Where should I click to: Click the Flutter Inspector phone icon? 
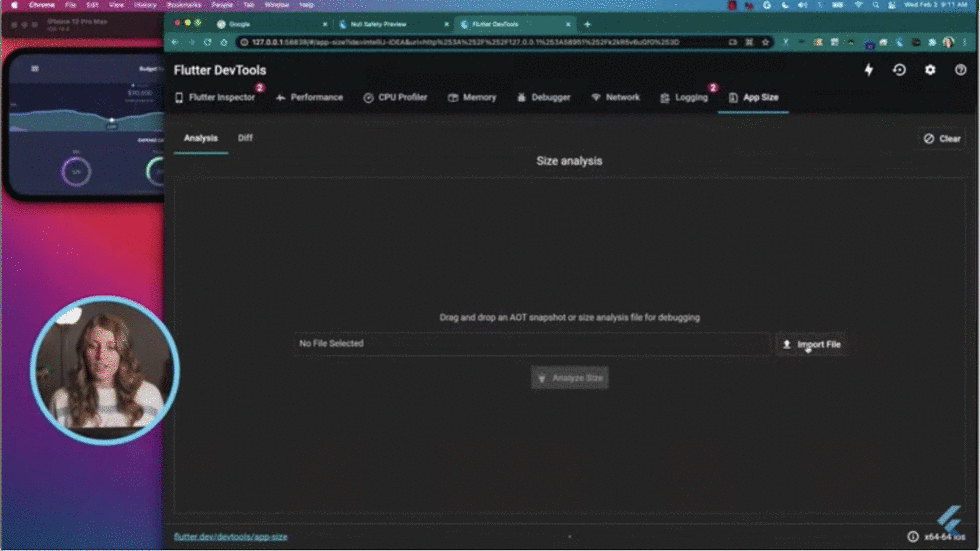pos(179,97)
